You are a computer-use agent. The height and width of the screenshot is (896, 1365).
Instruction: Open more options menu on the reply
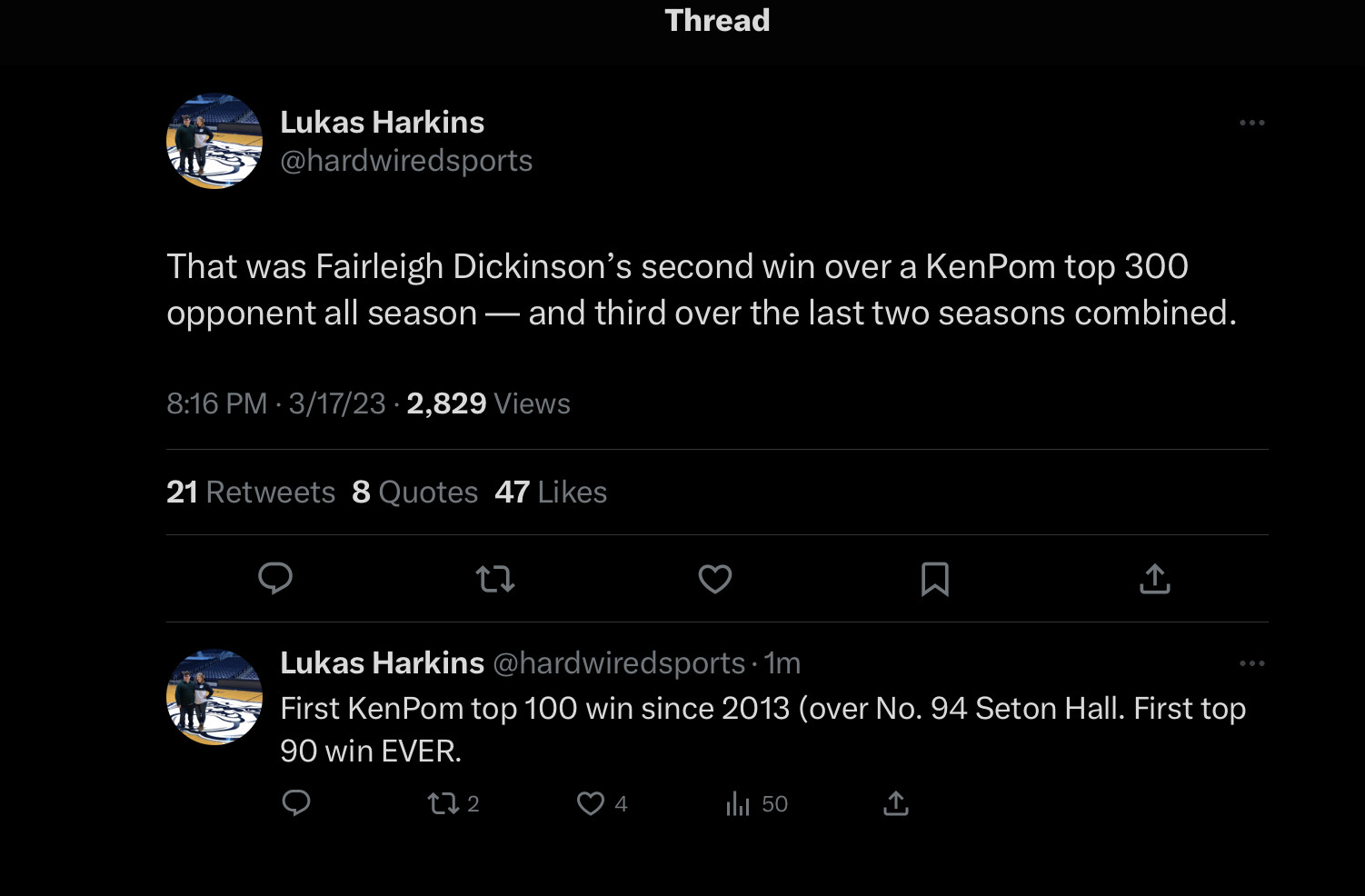coord(1252,663)
